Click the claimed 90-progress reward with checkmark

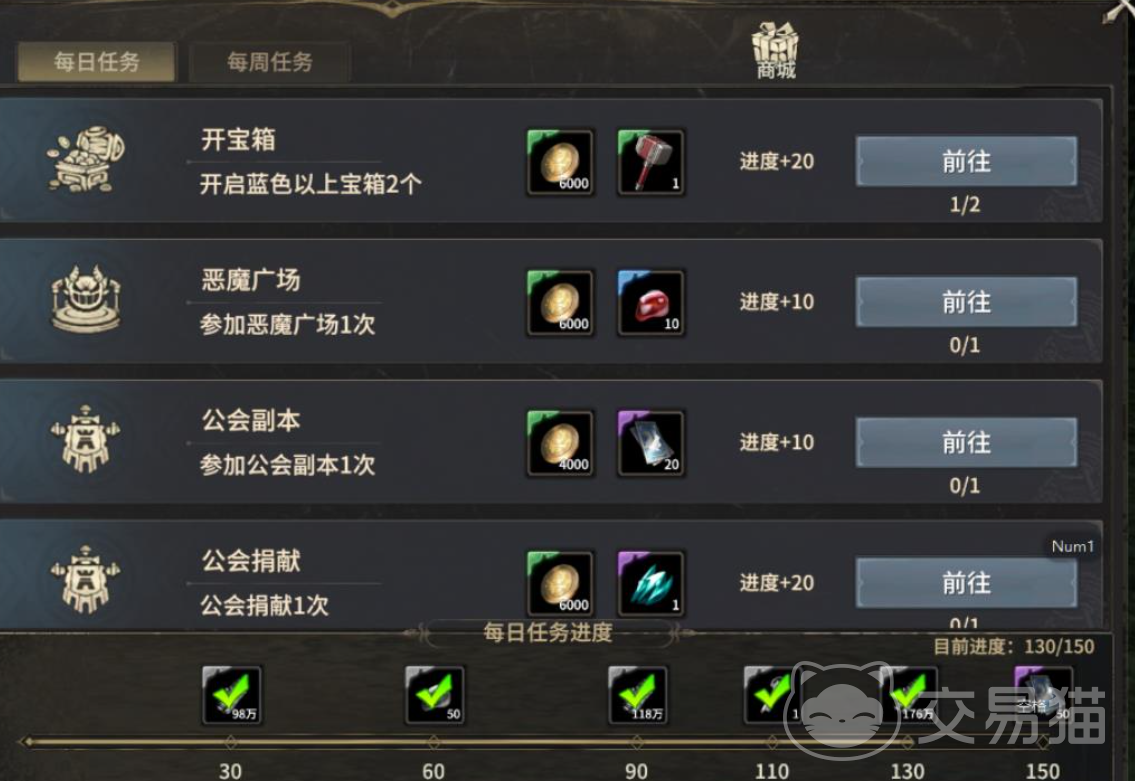point(637,695)
